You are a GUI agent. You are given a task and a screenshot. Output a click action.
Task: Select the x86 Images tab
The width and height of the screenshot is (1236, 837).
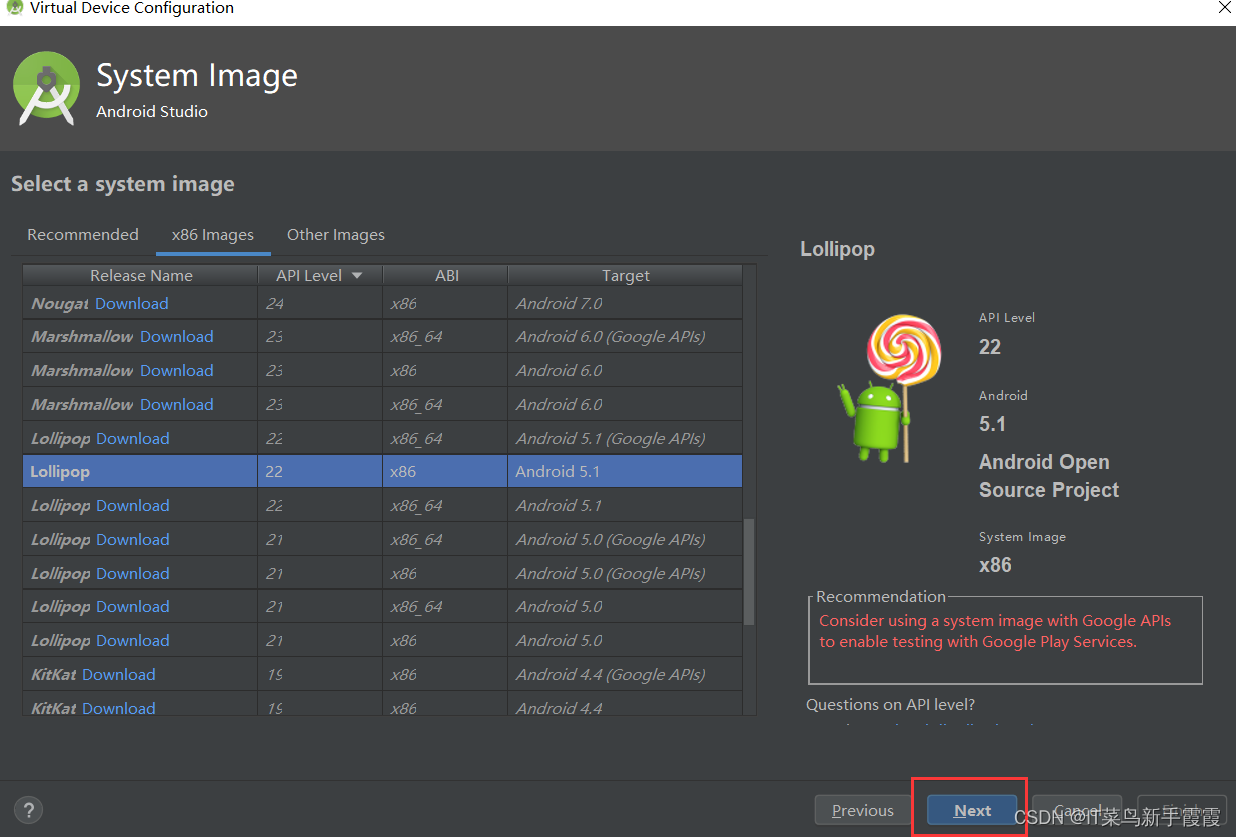[213, 234]
